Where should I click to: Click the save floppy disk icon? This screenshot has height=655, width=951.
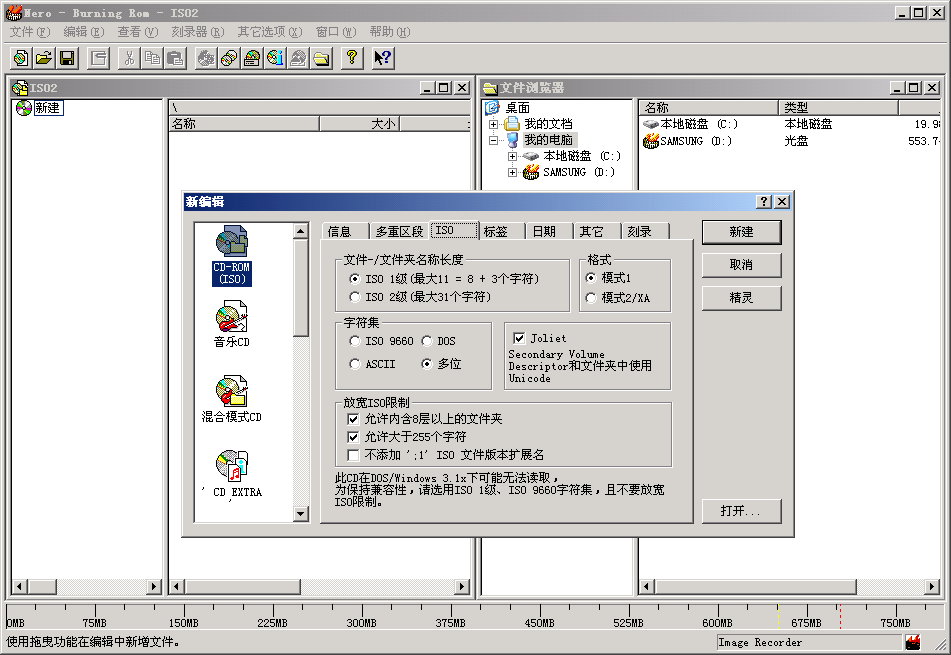tap(67, 58)
